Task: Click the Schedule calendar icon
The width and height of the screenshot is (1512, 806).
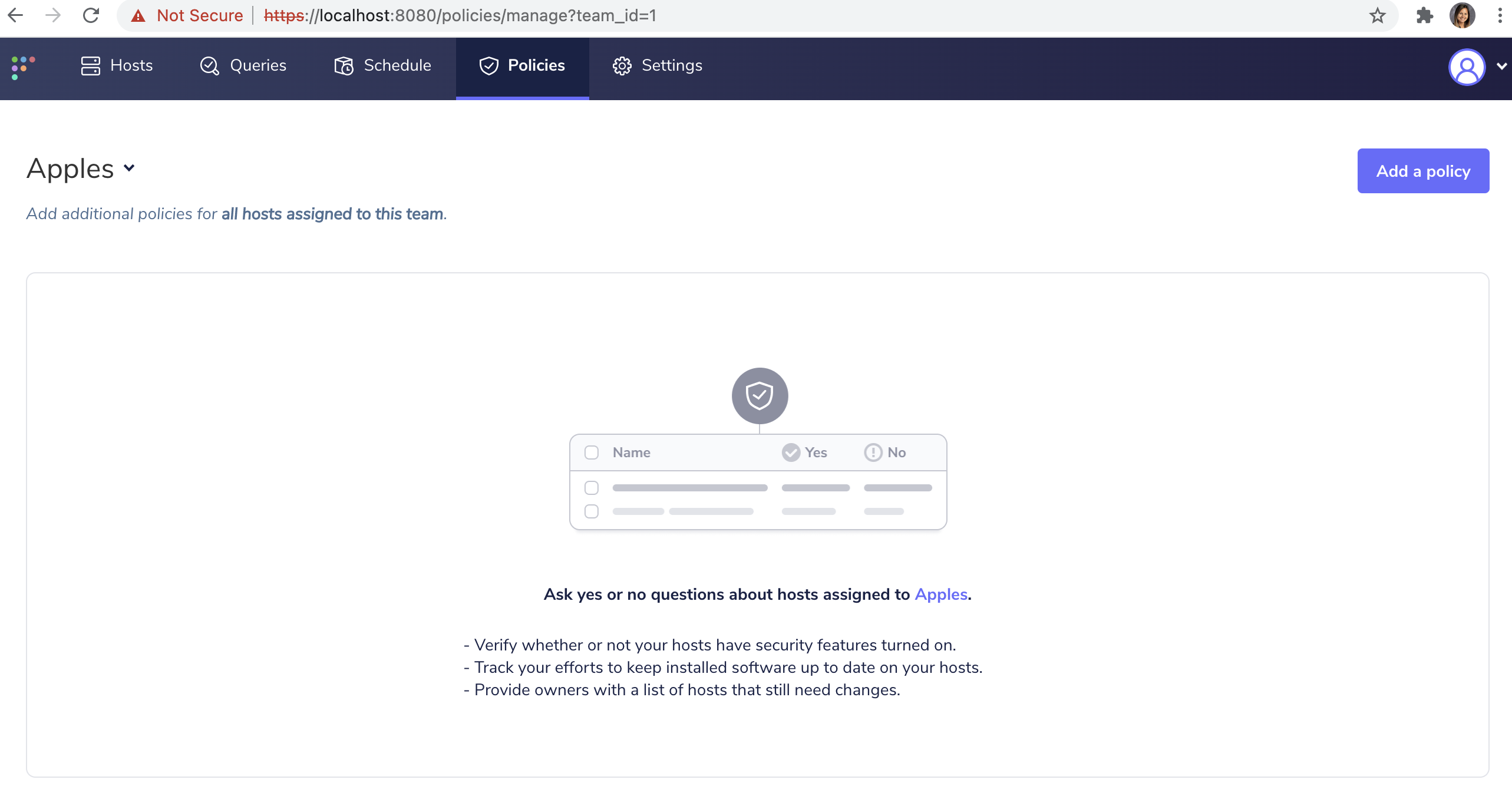Action: coord(344,66)
